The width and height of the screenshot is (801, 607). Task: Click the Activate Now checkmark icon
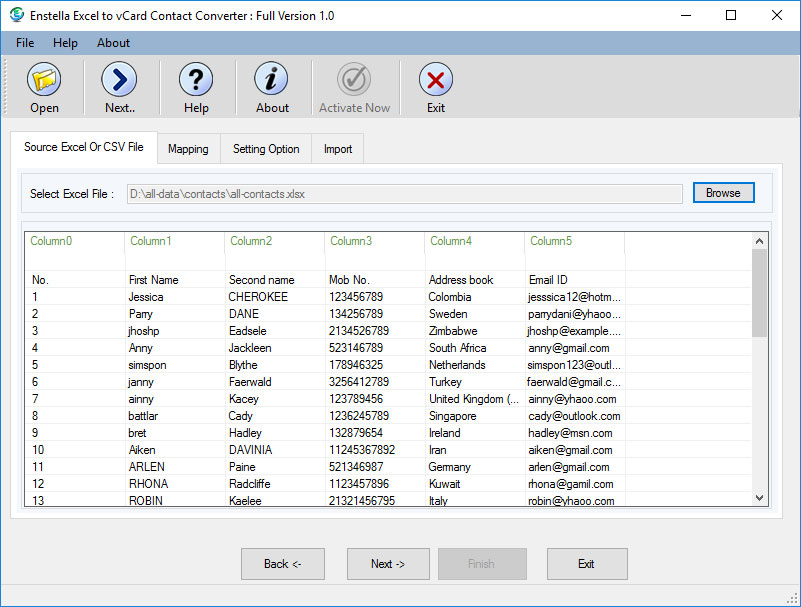point(354,79)
